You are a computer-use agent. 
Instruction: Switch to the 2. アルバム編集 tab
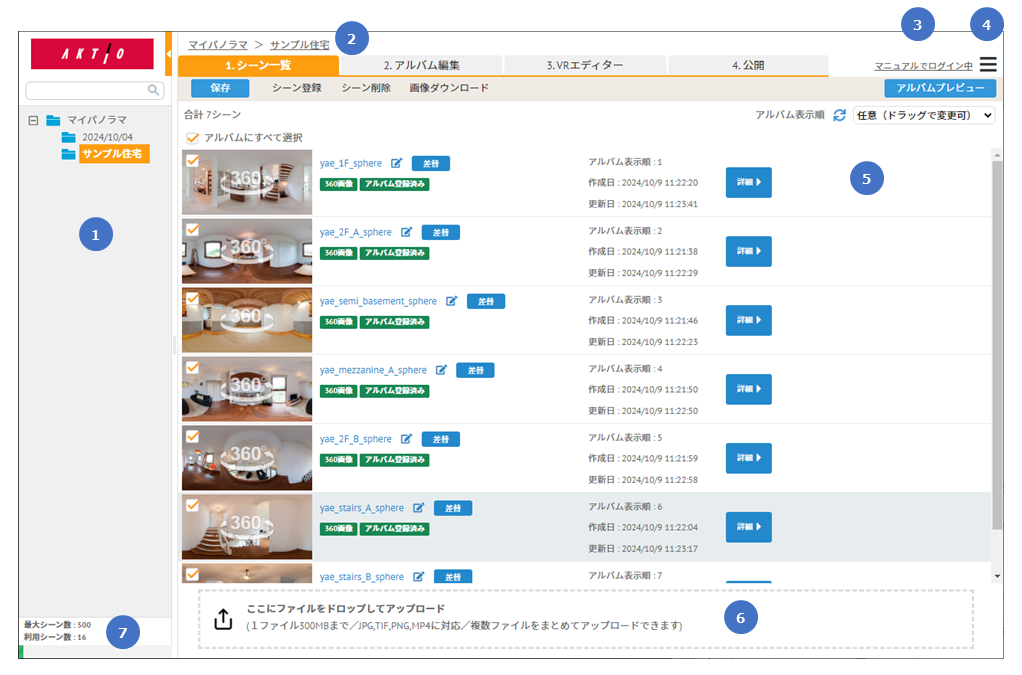[421, 66]
